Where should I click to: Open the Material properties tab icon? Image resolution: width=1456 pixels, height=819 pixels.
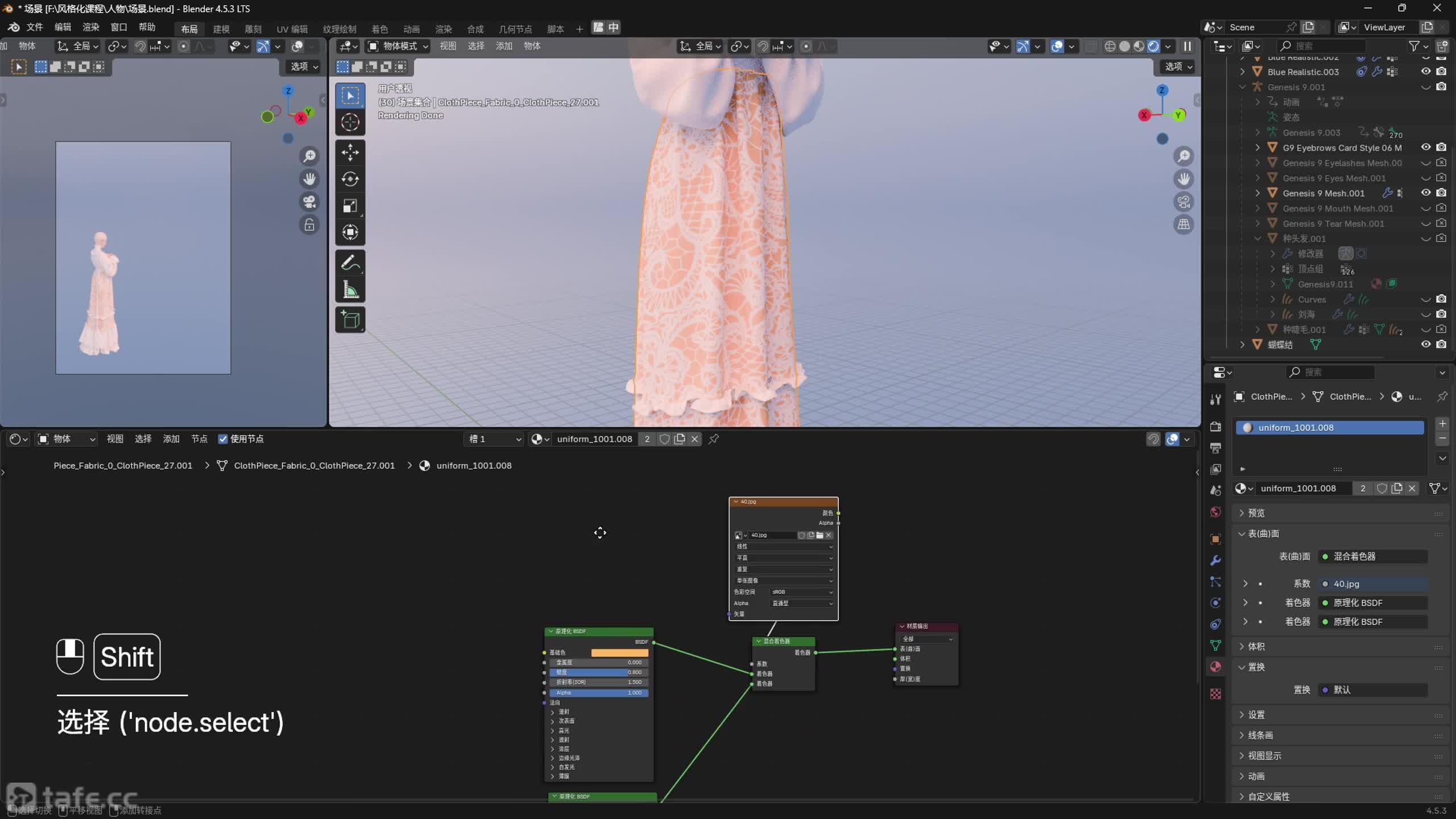point(1215,667)
